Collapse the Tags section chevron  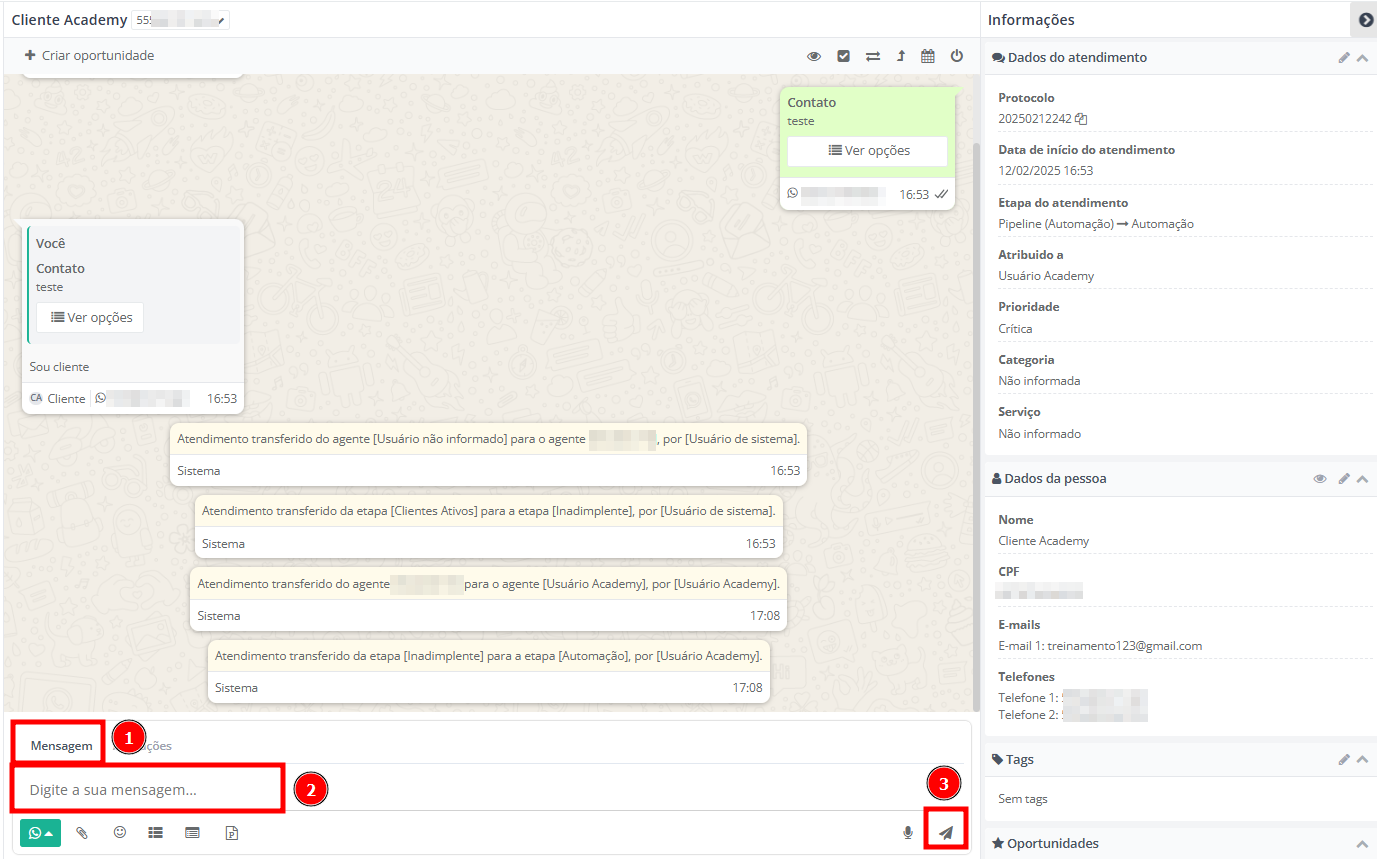(1362, 760)
